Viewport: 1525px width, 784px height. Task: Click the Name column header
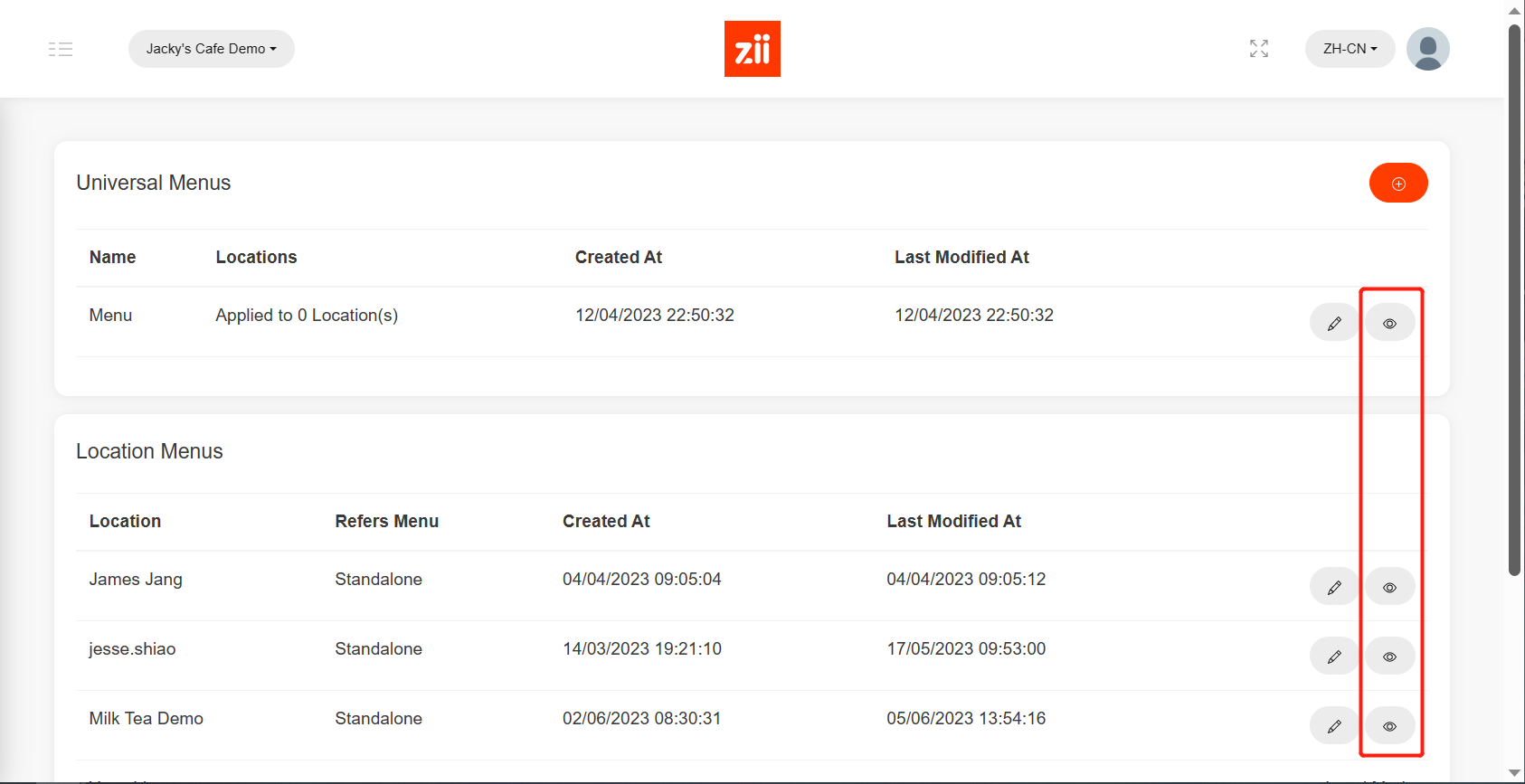(112, 258)
